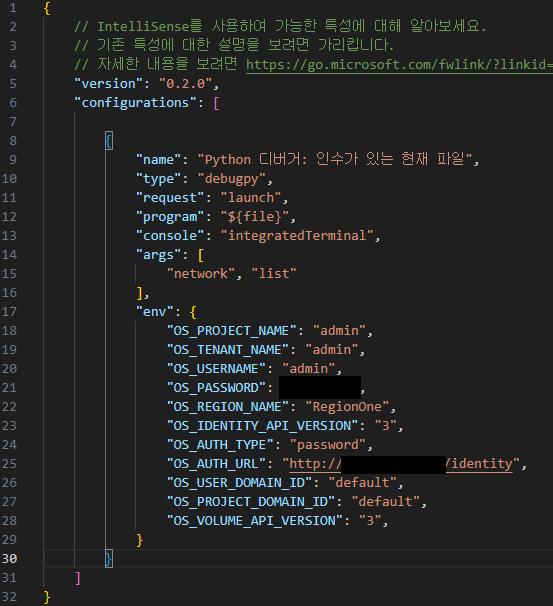Screen dimensions: 553x606
Task: Click line number 30 in the gutter
Action: point(9,559)
